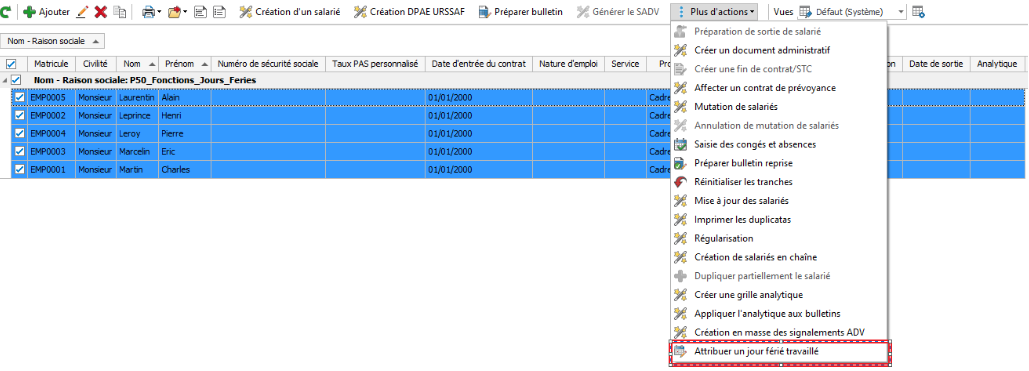The width and height of the screenshot is (1029, 371).
Task: Select Appliquer l'analytique aux bulletins
Action: (778, 314)
